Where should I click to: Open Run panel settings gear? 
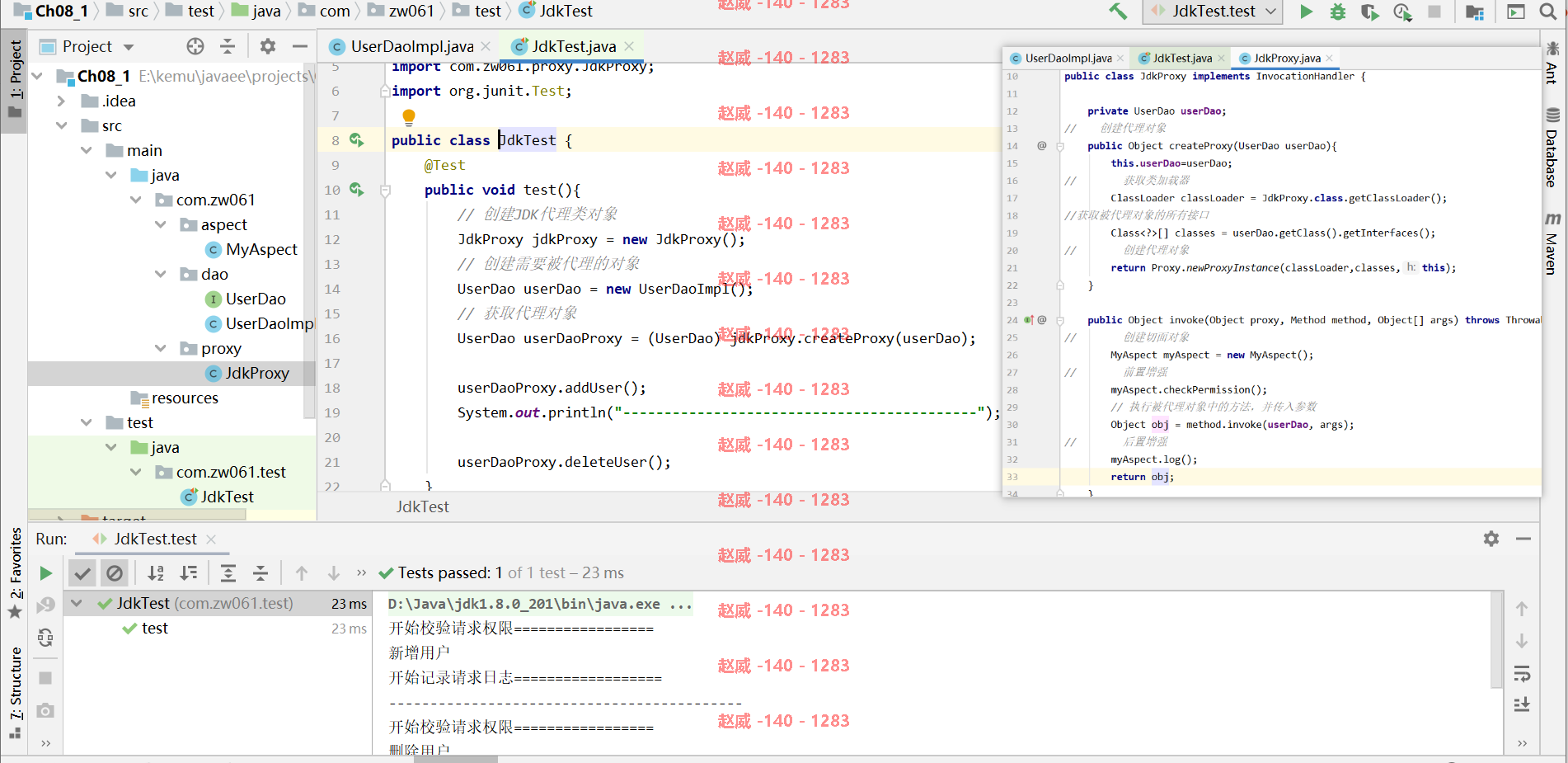(x=1491, y=539)
